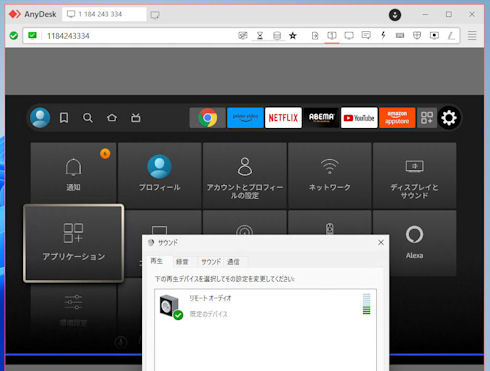The height and width of the screenshot is (371, 490).
Task: Click the AnyDesk file transfer icon
Action: click(x=315, y=35)
